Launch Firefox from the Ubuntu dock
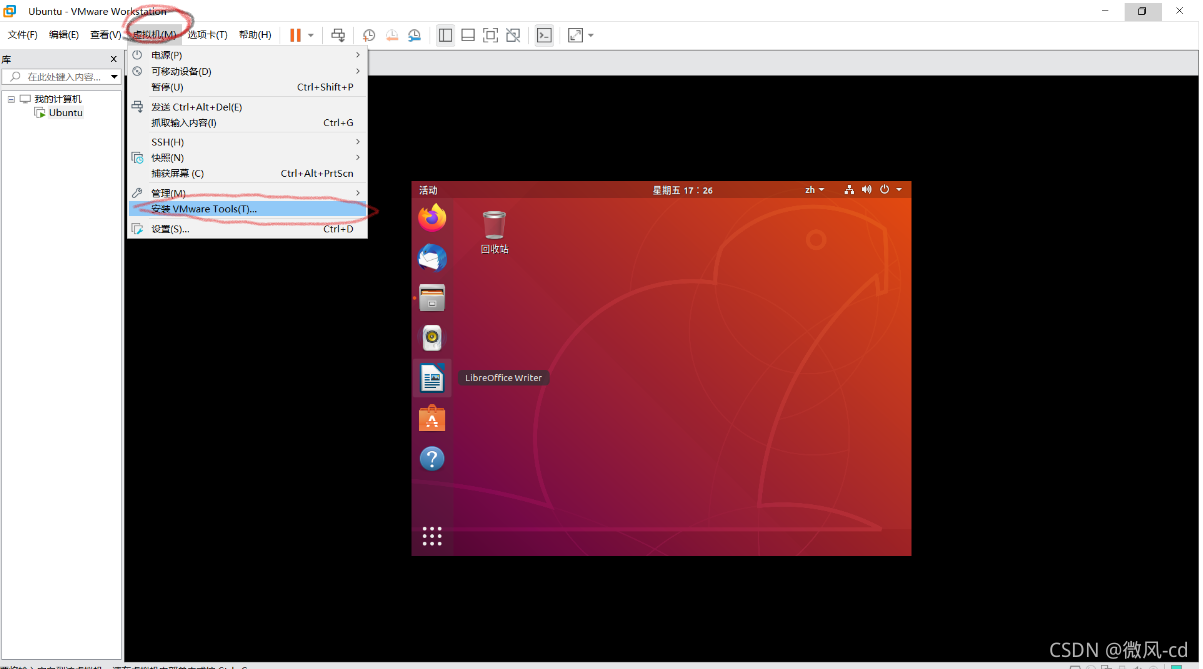Screen dimensions: 1203x669 point(432,217)
